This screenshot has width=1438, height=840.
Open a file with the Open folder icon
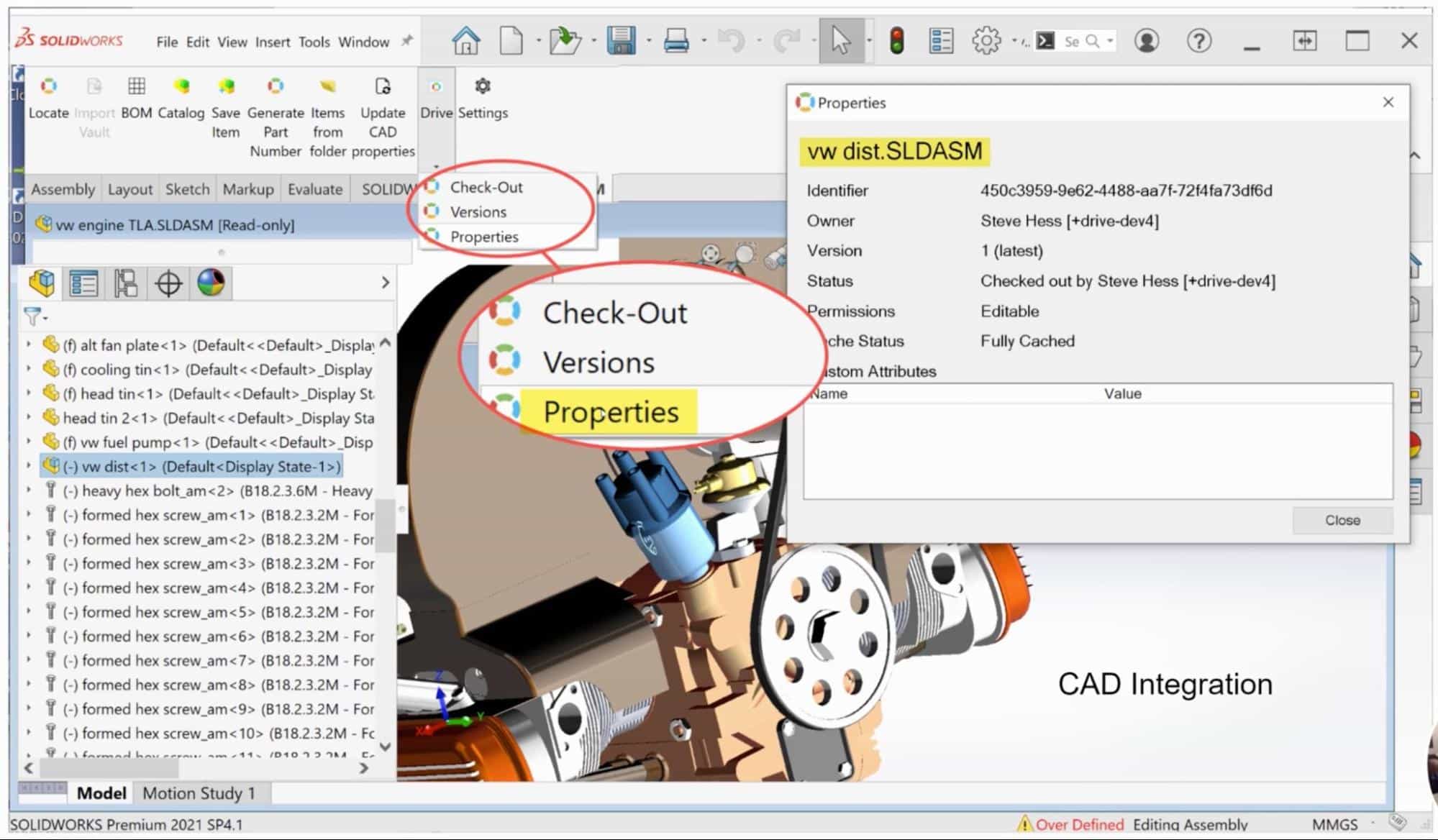(x=565, y=40)
